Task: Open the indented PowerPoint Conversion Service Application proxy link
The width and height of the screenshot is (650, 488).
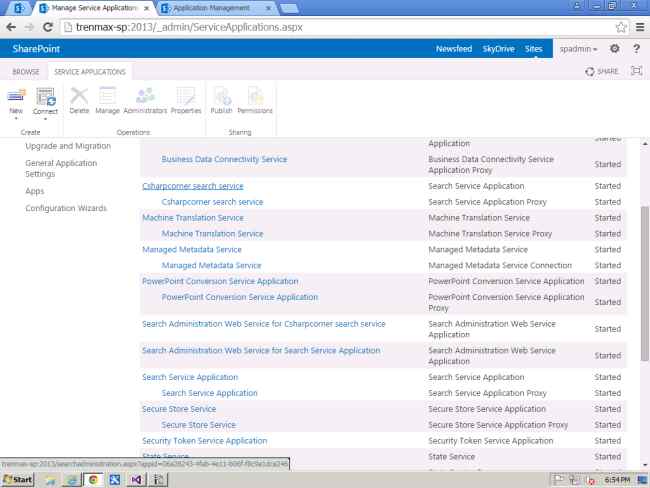Action: click(240, 297)
